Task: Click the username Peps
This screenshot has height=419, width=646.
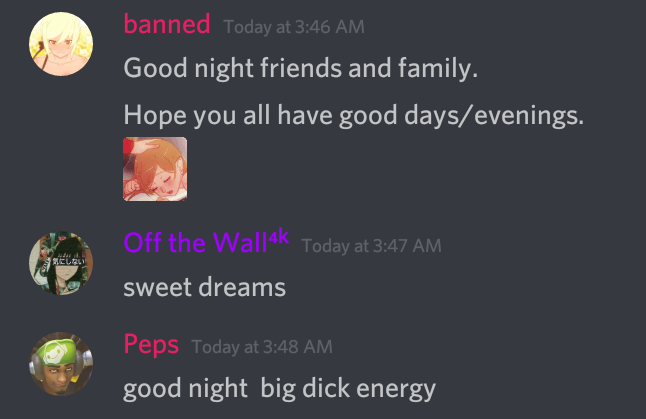Action: pyautogui.click(x=151, y=344)
